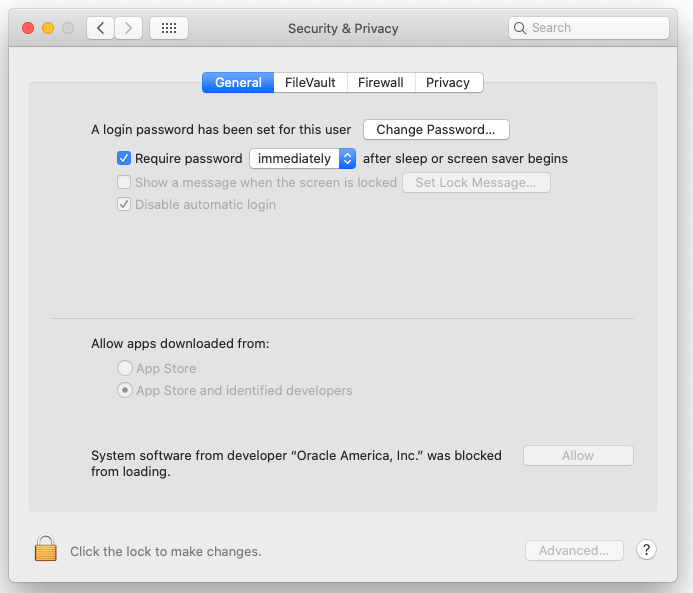
Task: Go forward using the right arrow button
Action: click(128, 28)
